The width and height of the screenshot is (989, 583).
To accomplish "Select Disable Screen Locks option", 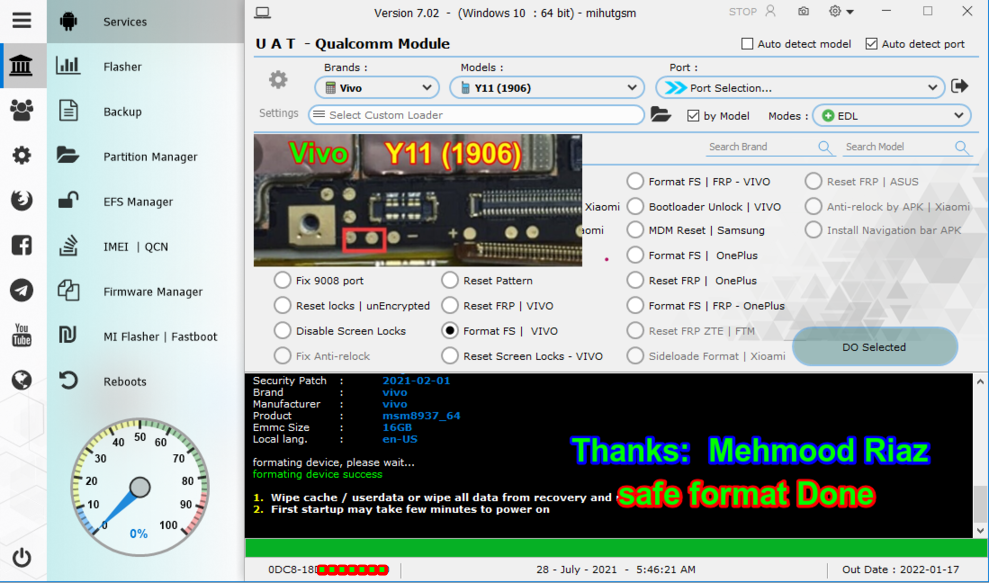I will point(283,331).
